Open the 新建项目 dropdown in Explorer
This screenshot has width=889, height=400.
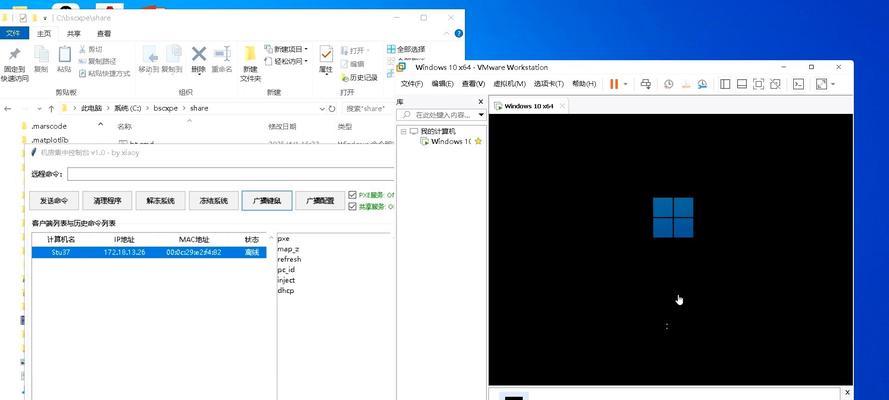pyautogui.click(x=287, y=49)
